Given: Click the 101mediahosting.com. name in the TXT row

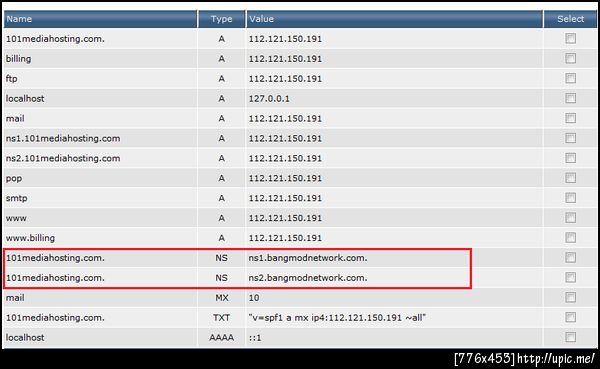Looking at the screenshot, I should (x=55, y=318).
